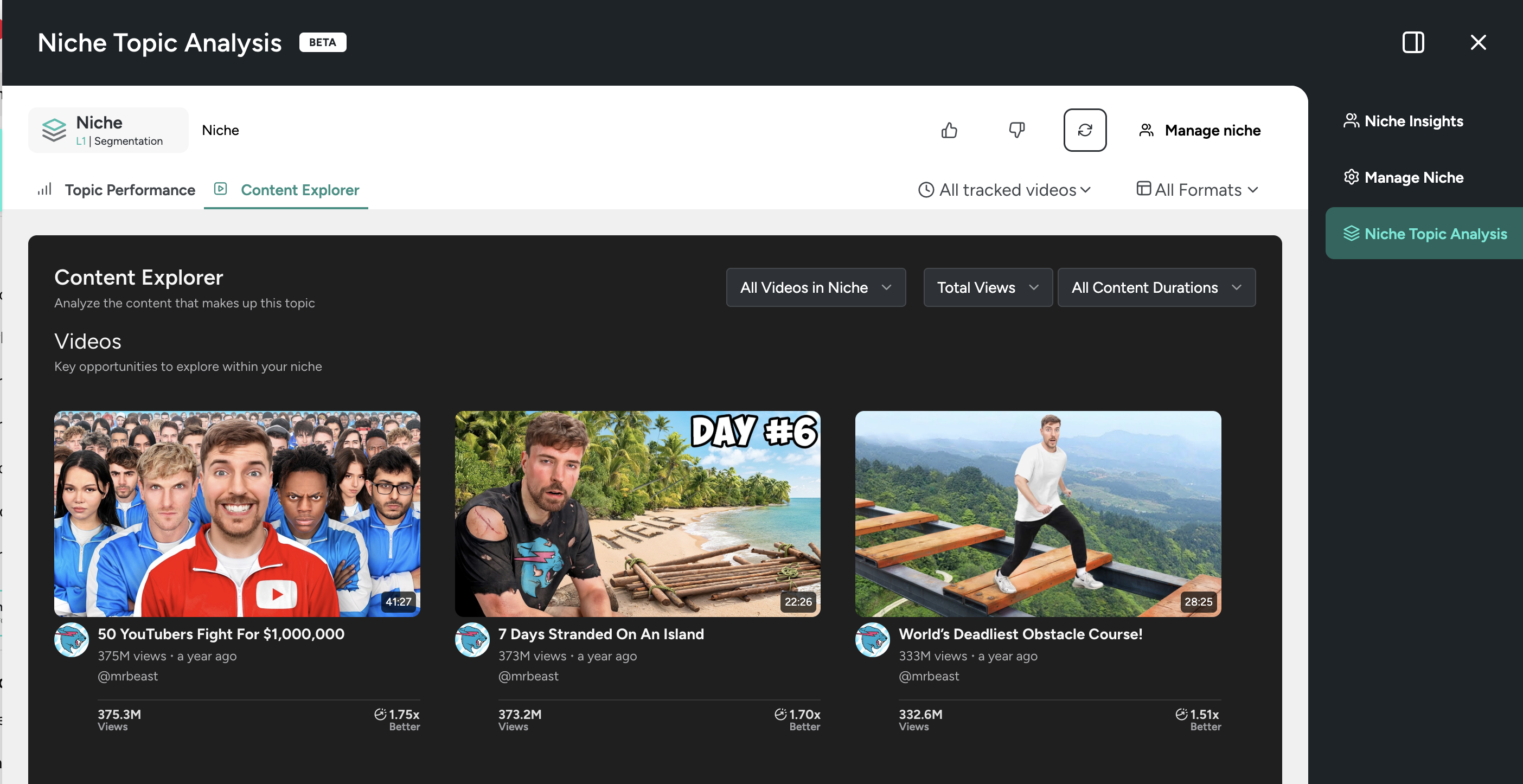Click @mrbeast under 50 YouTubers video
Image resolution: width=1523 pixels, height=784 pixels.
click(x=127, y=676)
